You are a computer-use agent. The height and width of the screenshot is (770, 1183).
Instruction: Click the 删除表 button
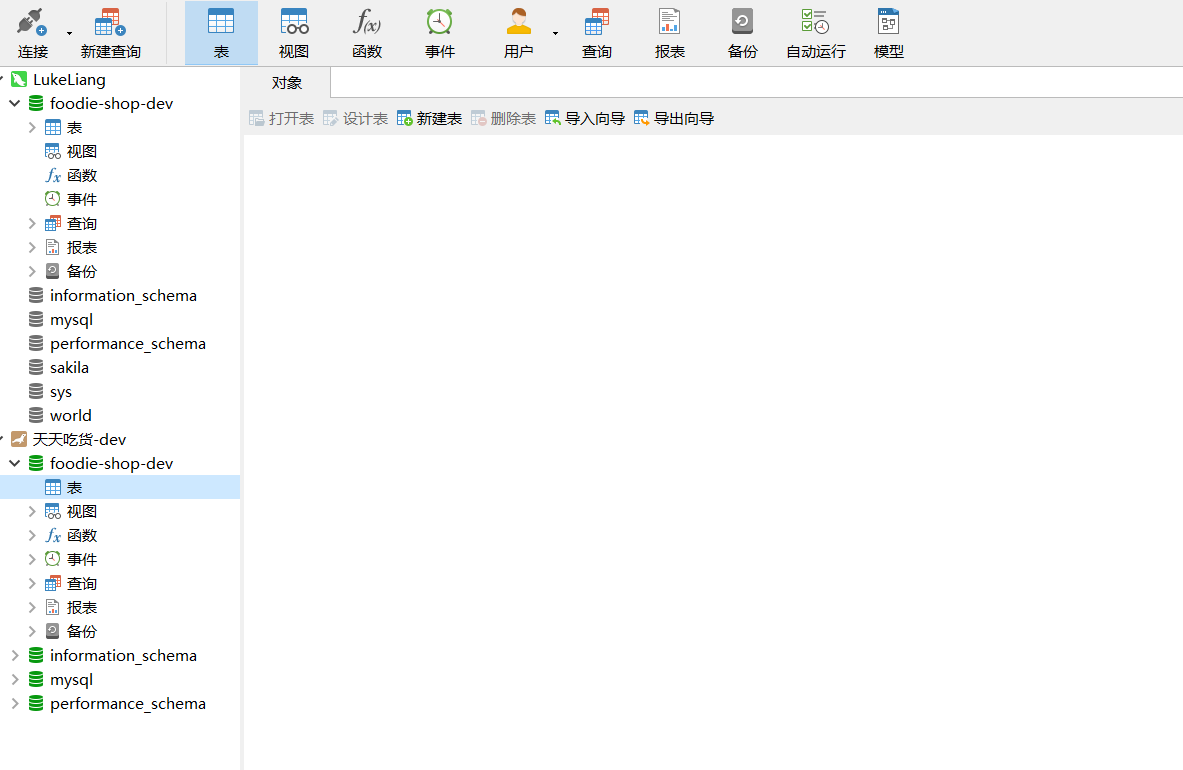[503, 118]
